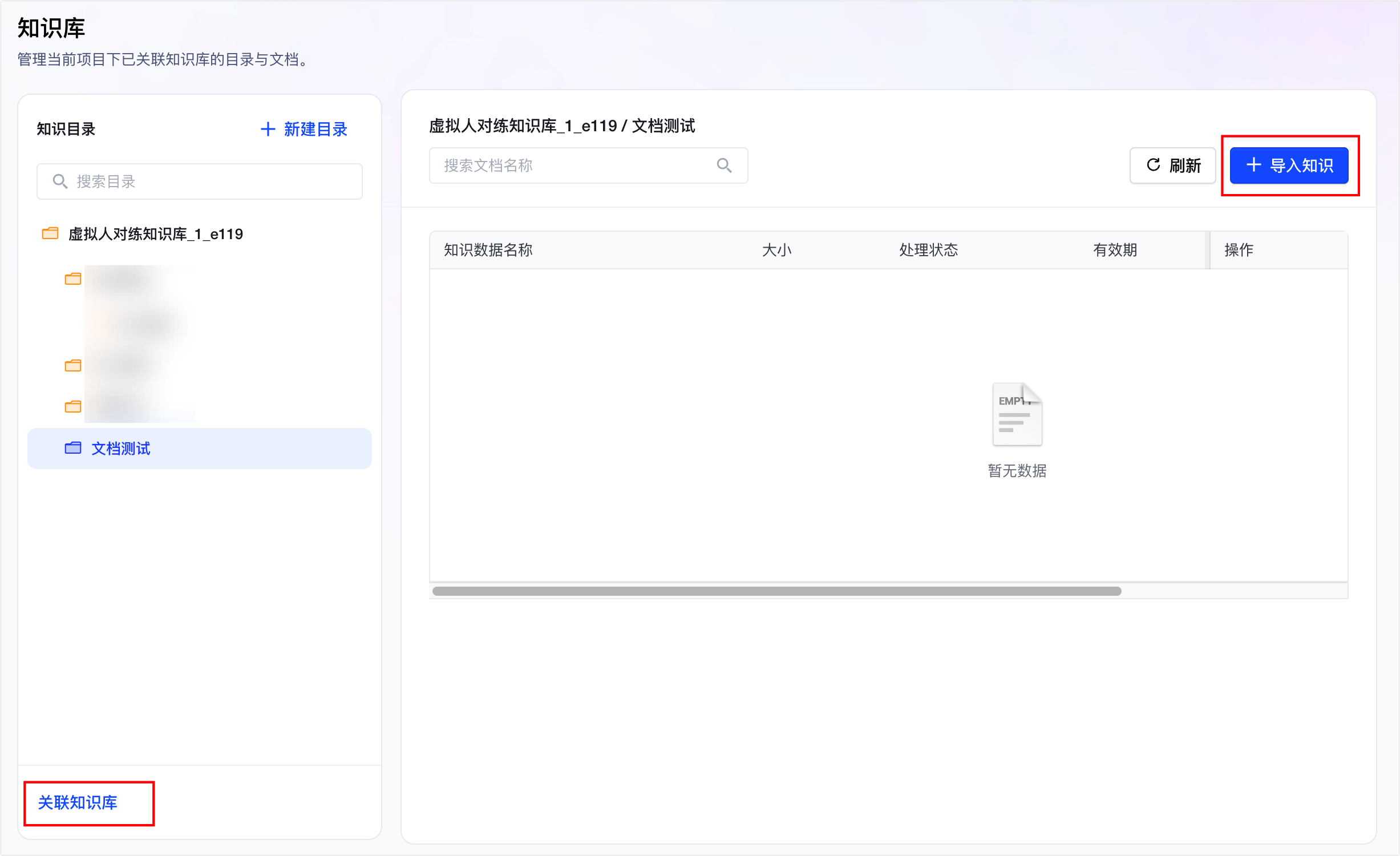Select the 文档测试 directory
The height and width of the screenshot is (856, 1400).
tap(200, 449)
